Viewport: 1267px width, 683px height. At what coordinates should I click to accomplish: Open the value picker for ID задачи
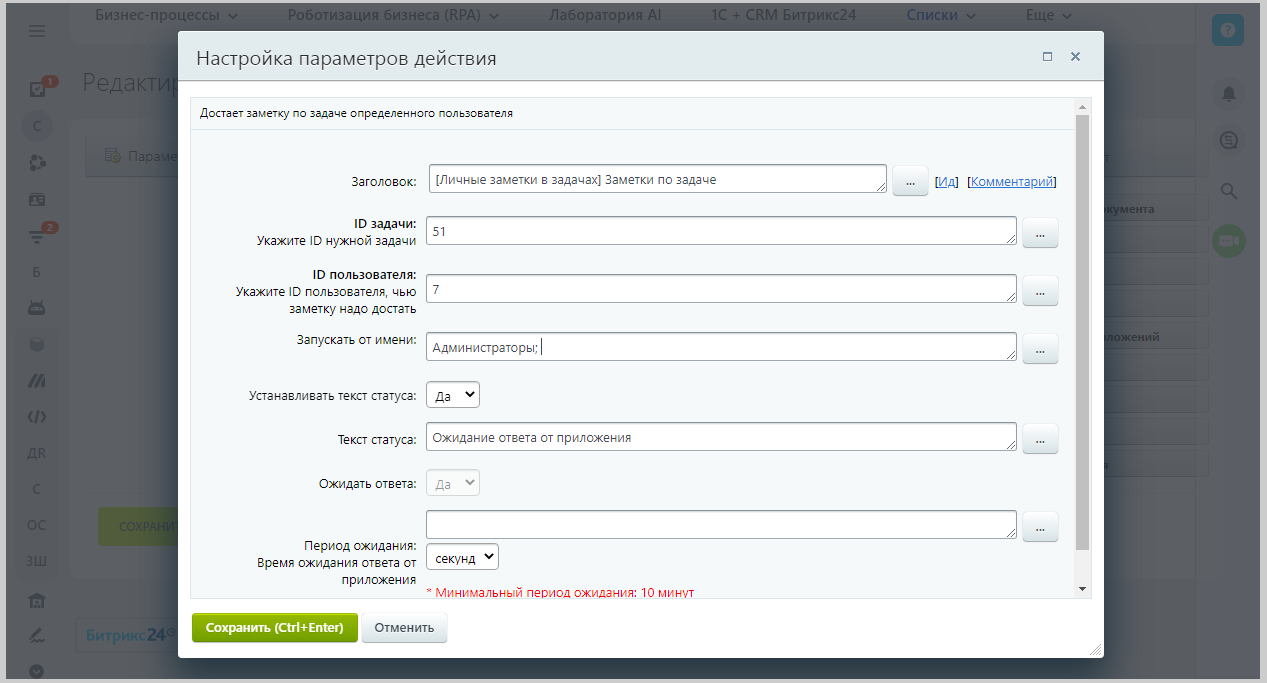pos(1040,233)
